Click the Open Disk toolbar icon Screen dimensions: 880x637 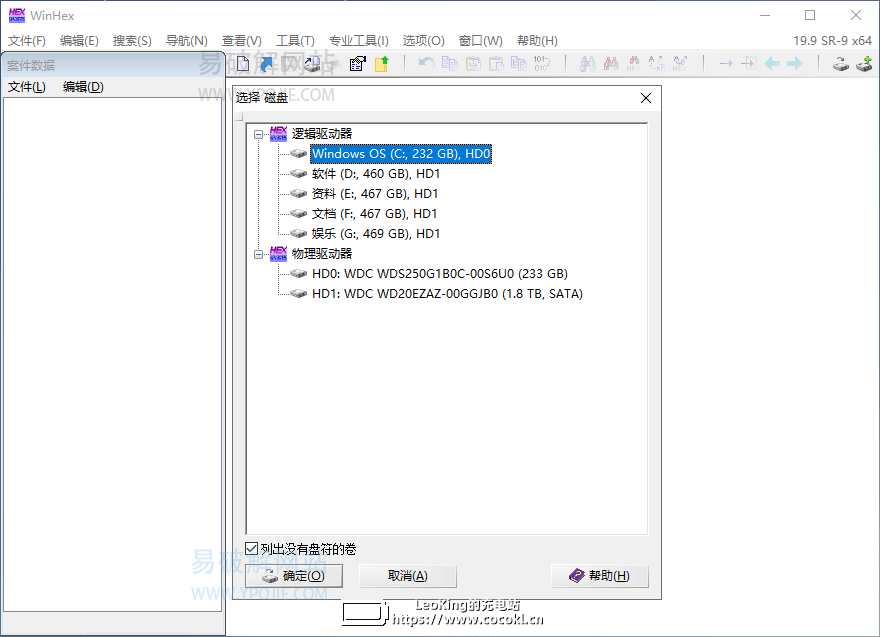pyautogui.click(x=841, y=64)
